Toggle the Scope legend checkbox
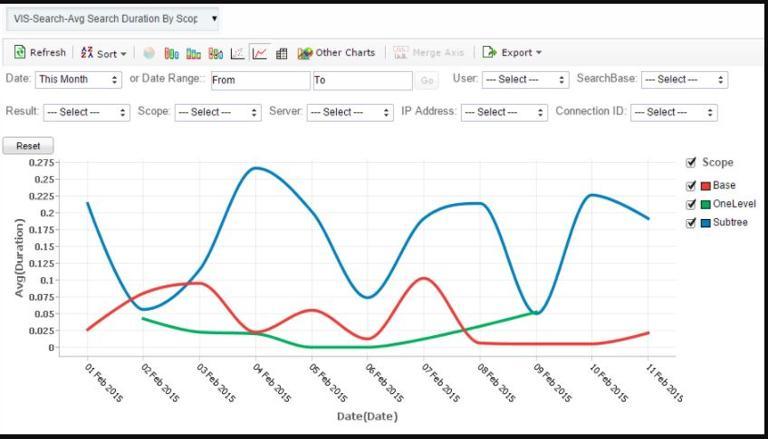 pos(691,163)
